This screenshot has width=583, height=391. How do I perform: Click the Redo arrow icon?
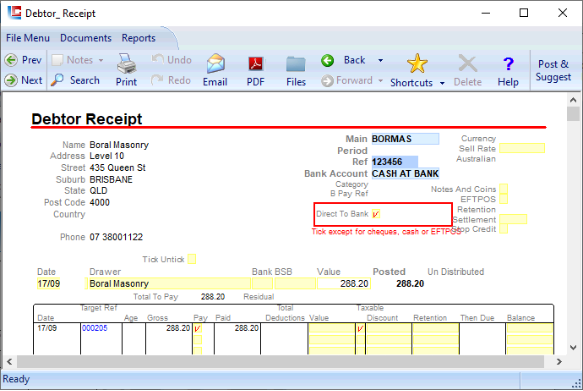157,79
